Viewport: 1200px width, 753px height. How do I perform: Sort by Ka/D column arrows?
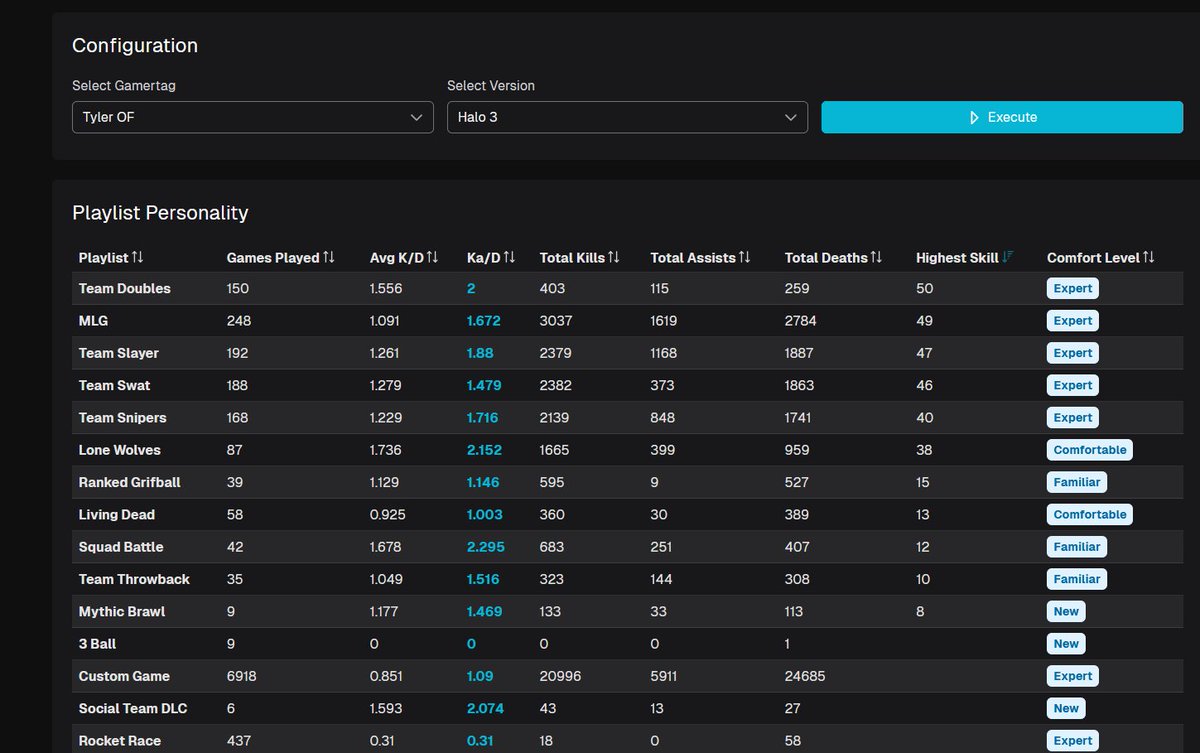(509, 257)
